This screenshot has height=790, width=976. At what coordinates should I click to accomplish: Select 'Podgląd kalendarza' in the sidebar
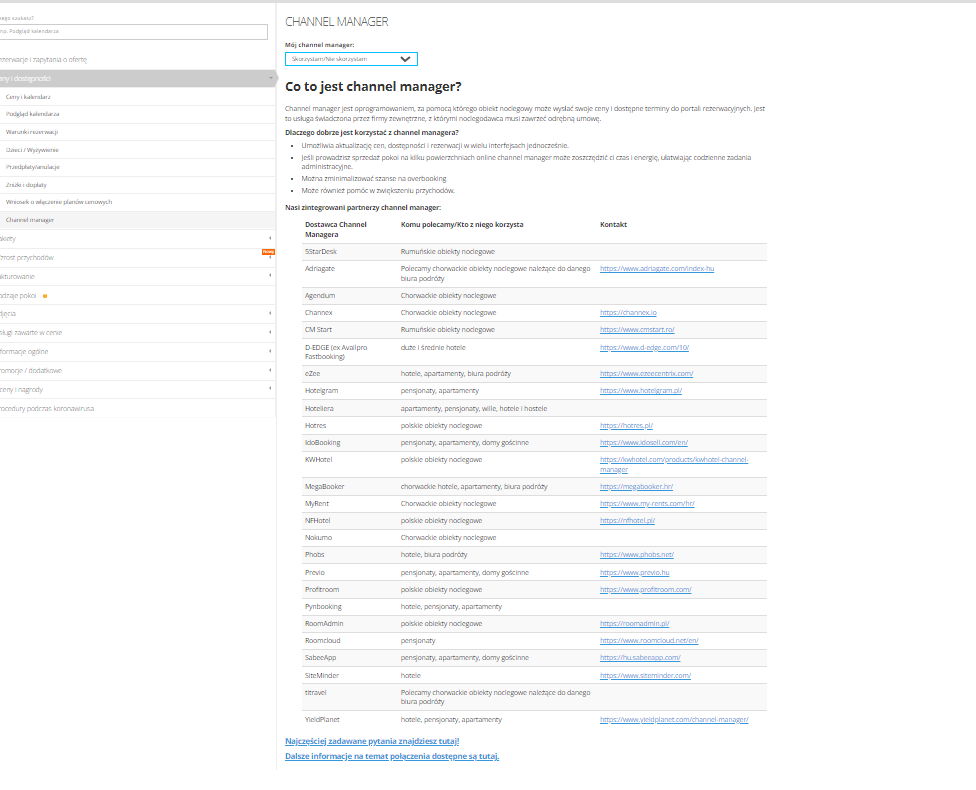coord(32,114)
